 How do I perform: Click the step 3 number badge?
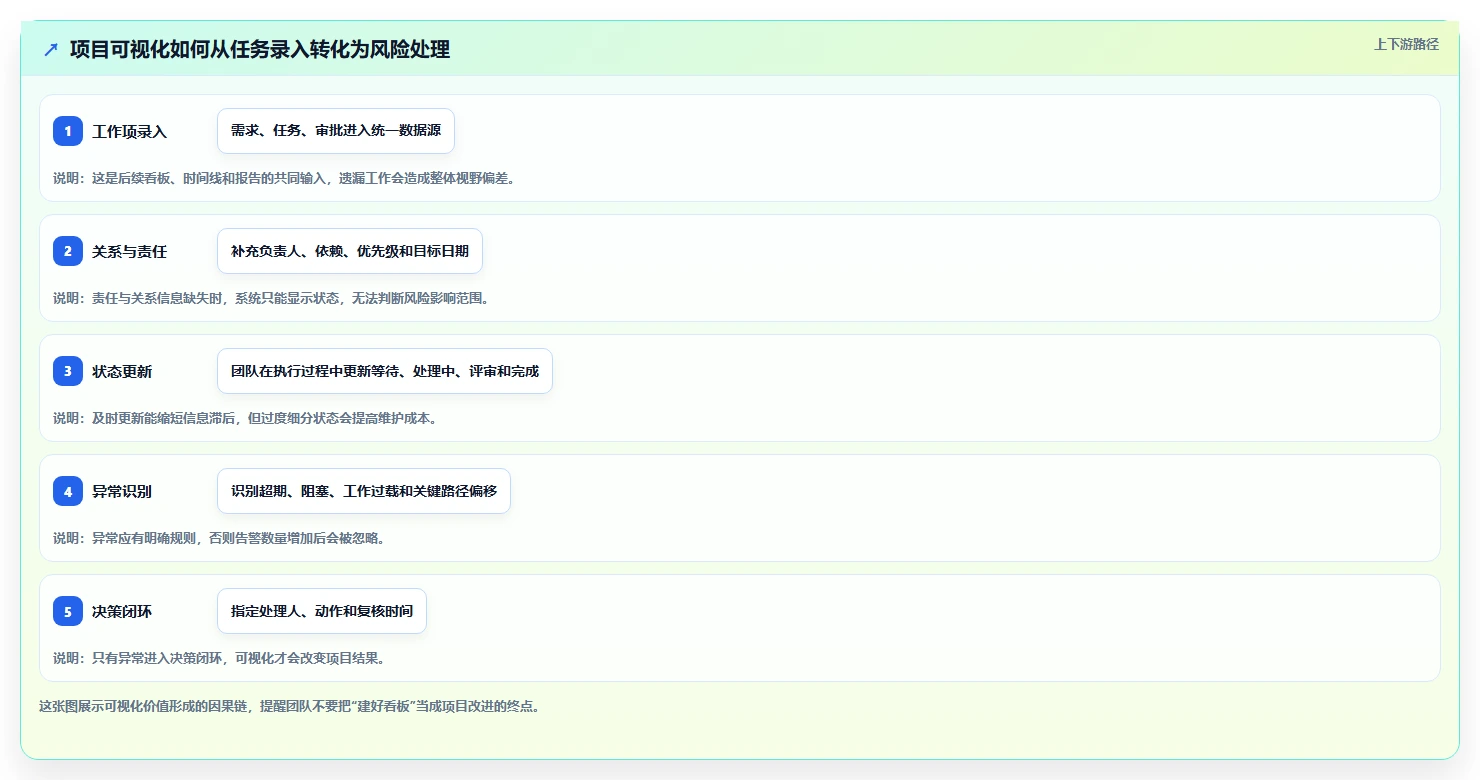pyautogui.click(x=68, y=371)
